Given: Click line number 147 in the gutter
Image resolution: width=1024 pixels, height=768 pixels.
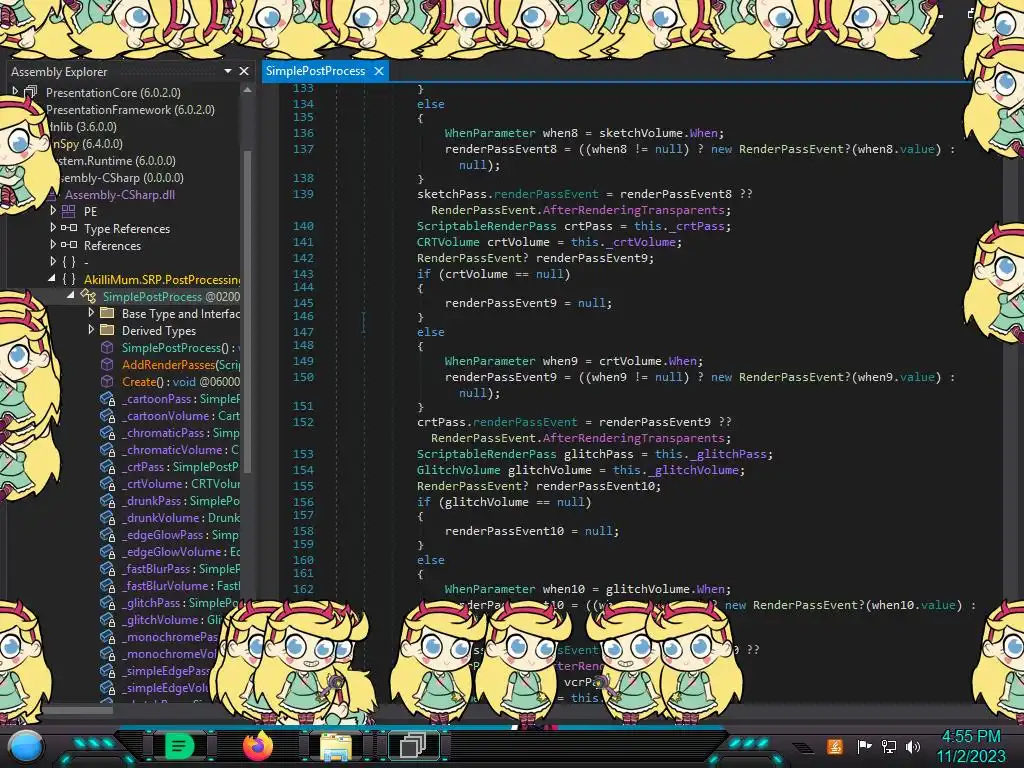Looking at the screenshot, I should [303, 332].
